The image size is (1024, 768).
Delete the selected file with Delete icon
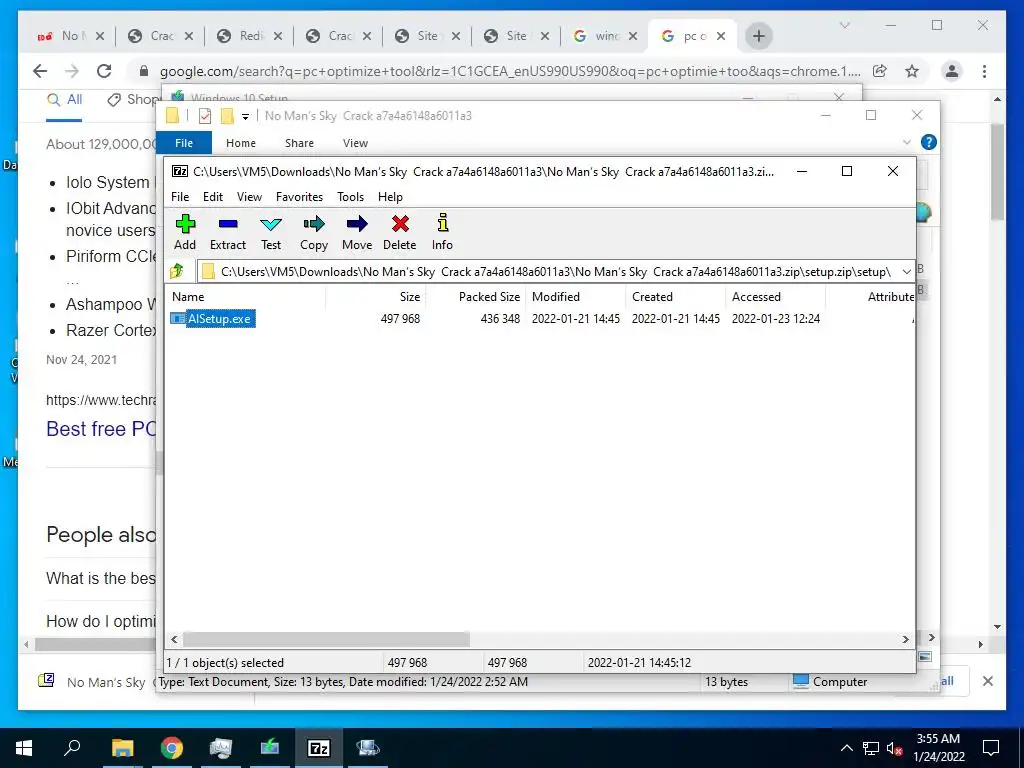point(400,232)
